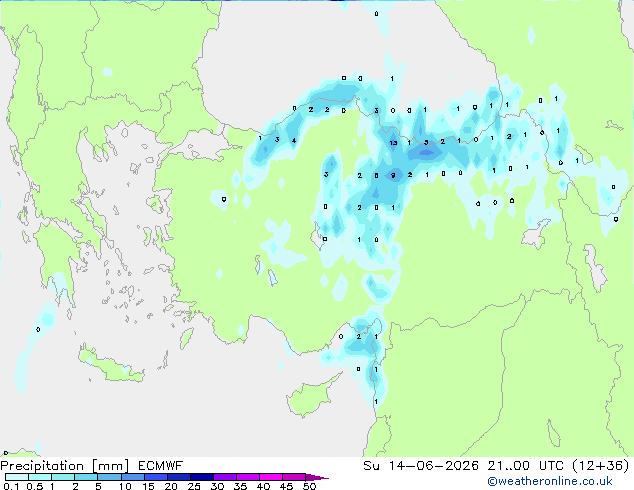Viewport: 634px width, 490px height.
Task: Click the "ECMWF" model label
Action: (161, 466)
